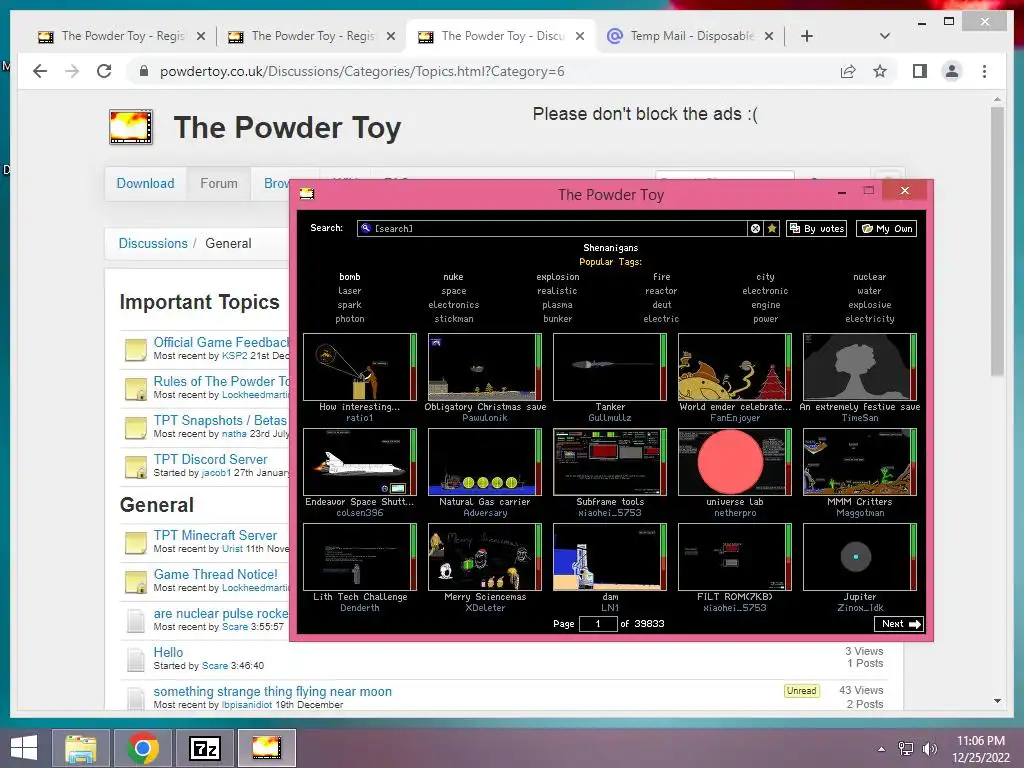Image resolution: width=1024 pixels, height=768 pixels.
Task: Click The Powder Toy site logo
Action: 131,127
